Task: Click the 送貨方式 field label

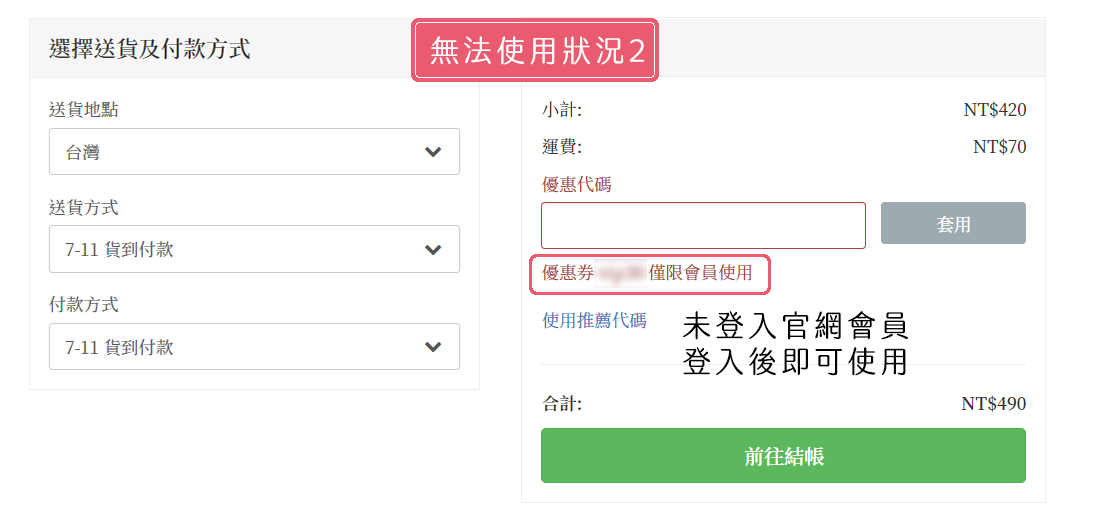Action: click(84, 207)
